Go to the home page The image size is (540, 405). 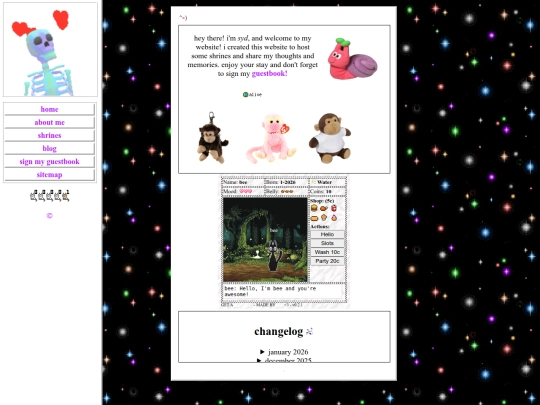[50, 109]
